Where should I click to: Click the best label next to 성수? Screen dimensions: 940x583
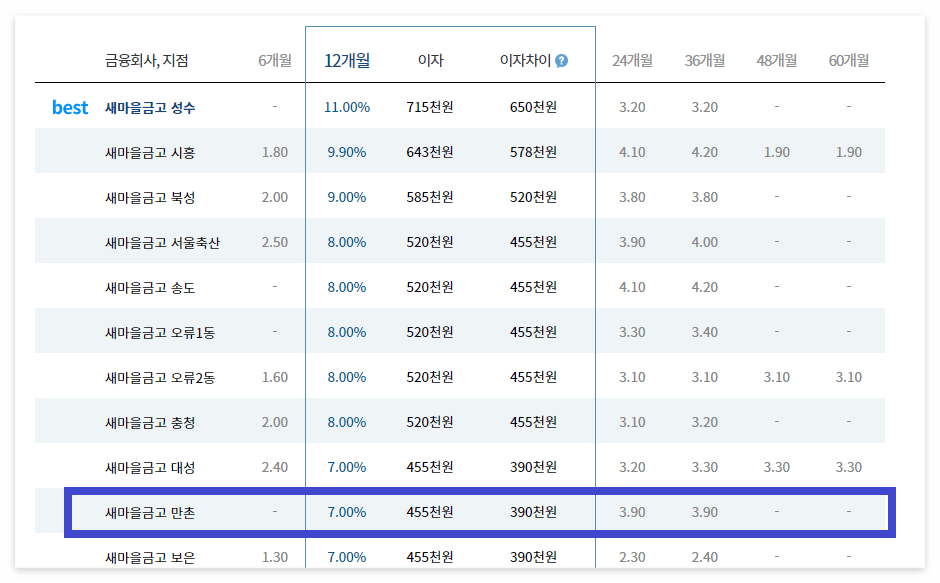70,107
